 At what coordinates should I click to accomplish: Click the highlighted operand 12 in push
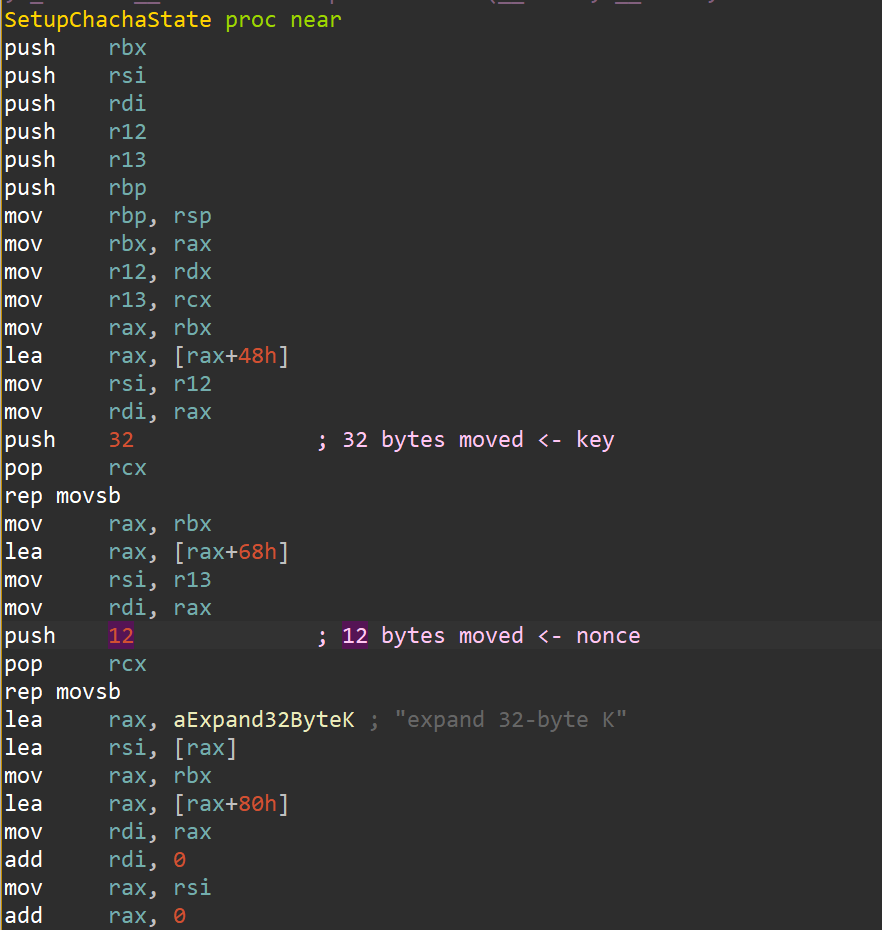[121, 636]
